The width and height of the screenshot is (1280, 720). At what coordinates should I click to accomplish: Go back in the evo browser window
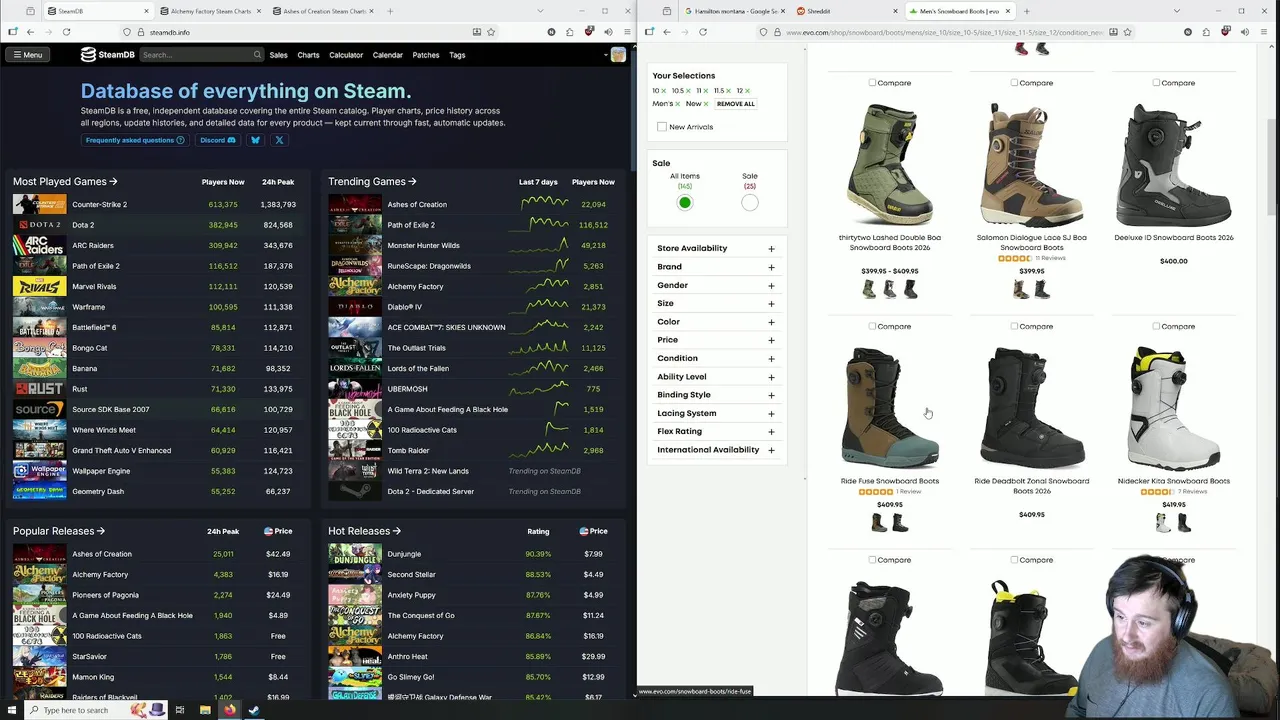click(667, 32)
